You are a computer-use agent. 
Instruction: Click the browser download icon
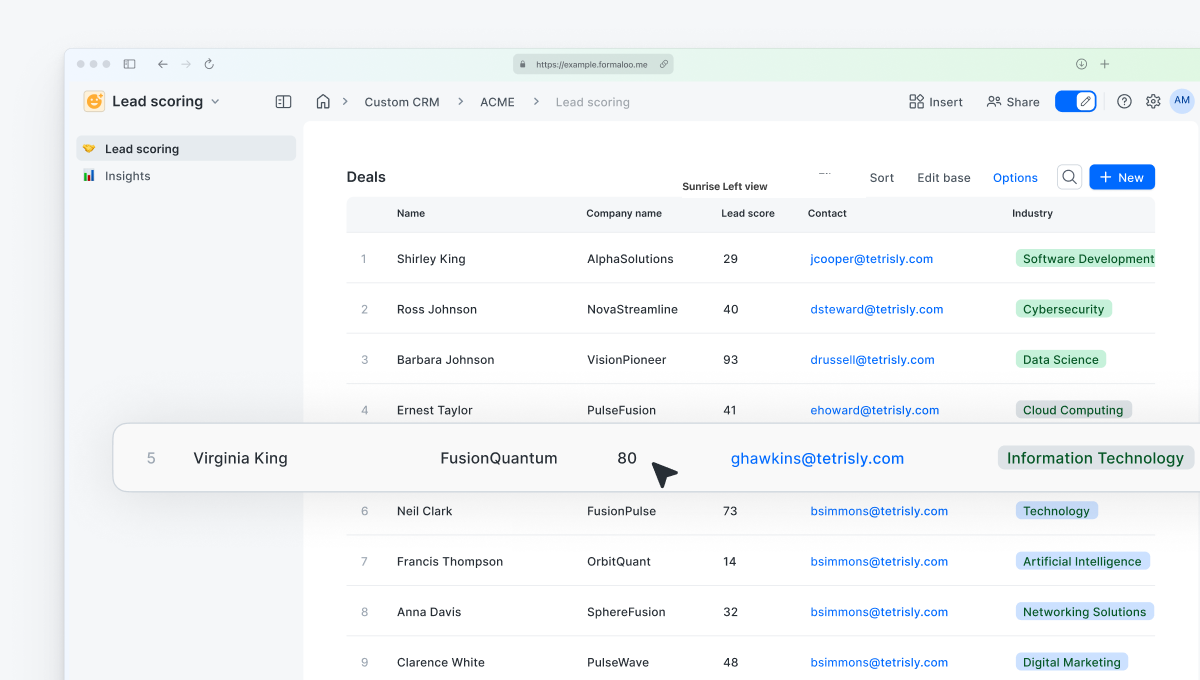coord(1081,64)
